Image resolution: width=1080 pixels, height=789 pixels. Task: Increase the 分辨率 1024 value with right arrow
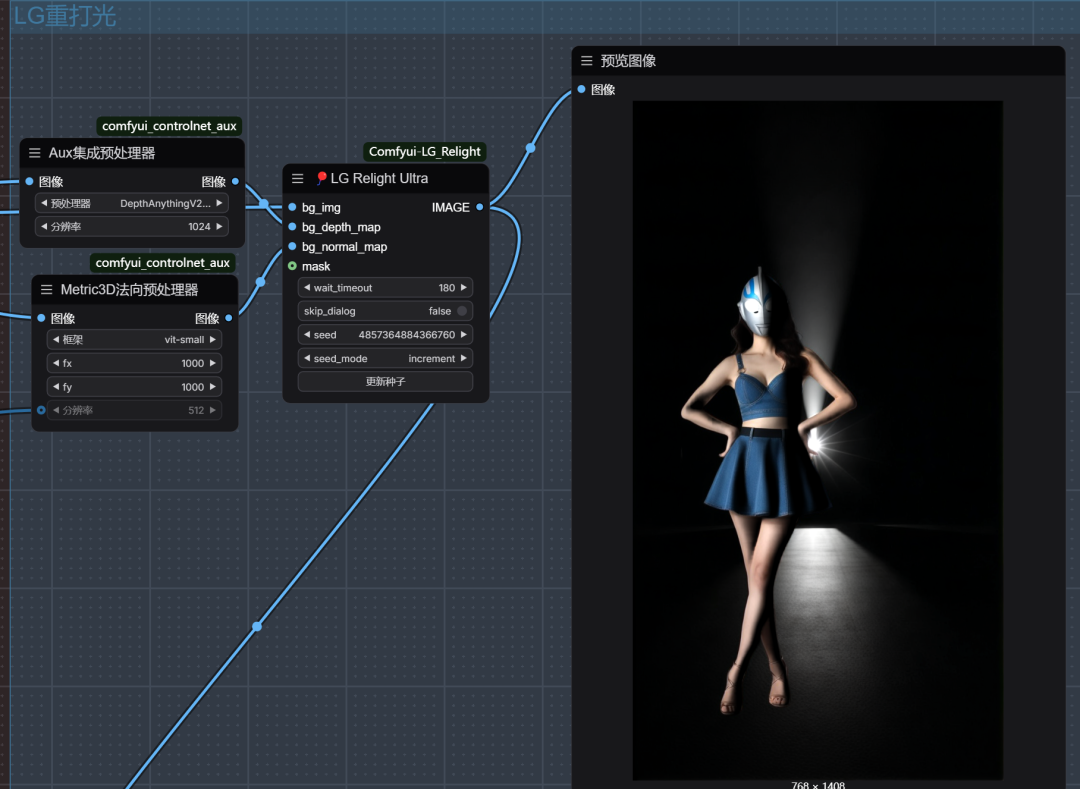coord(219,227)
